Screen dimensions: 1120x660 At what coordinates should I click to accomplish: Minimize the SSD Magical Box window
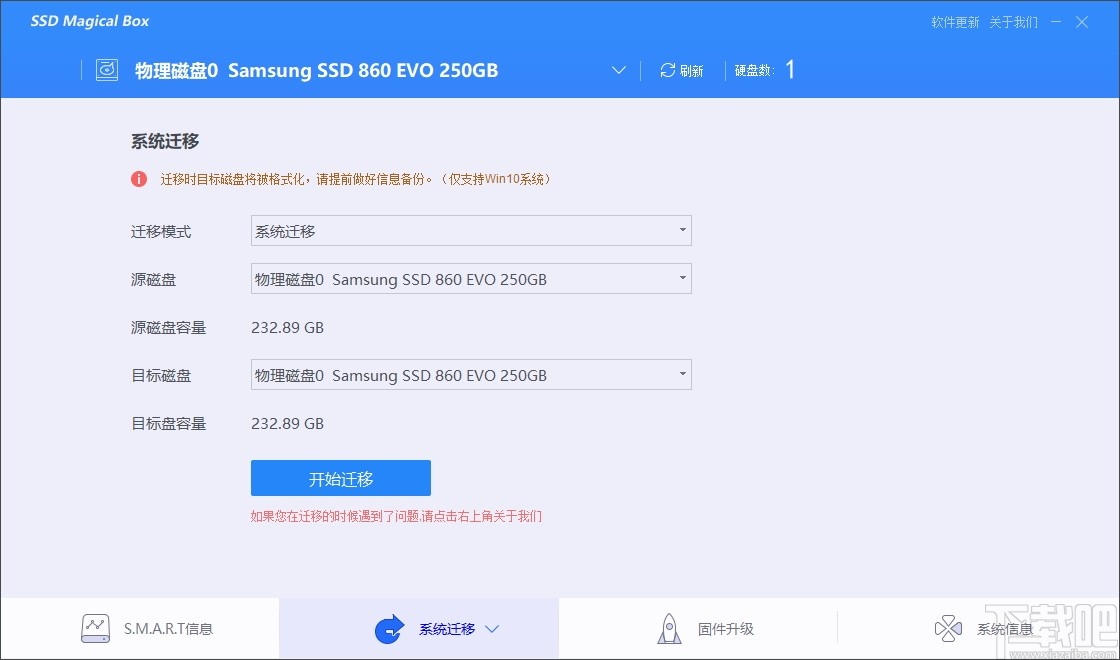tap(1056, 22)
